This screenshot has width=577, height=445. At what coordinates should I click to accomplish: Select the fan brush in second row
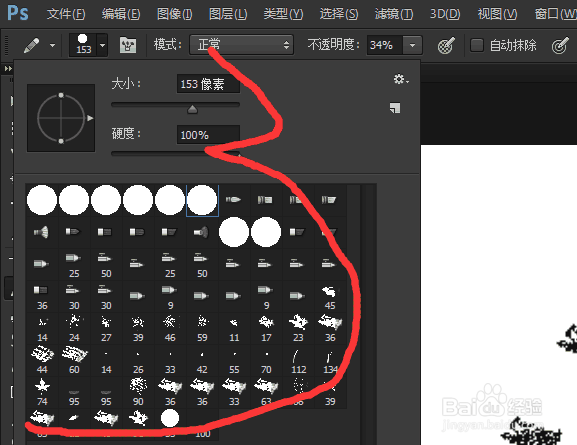click(x=42, y=232)
